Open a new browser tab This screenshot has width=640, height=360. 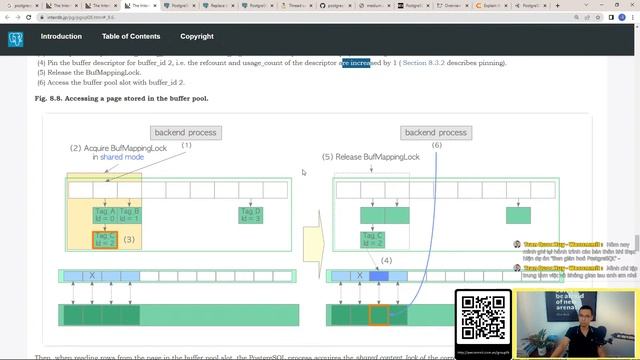[558, 6]
